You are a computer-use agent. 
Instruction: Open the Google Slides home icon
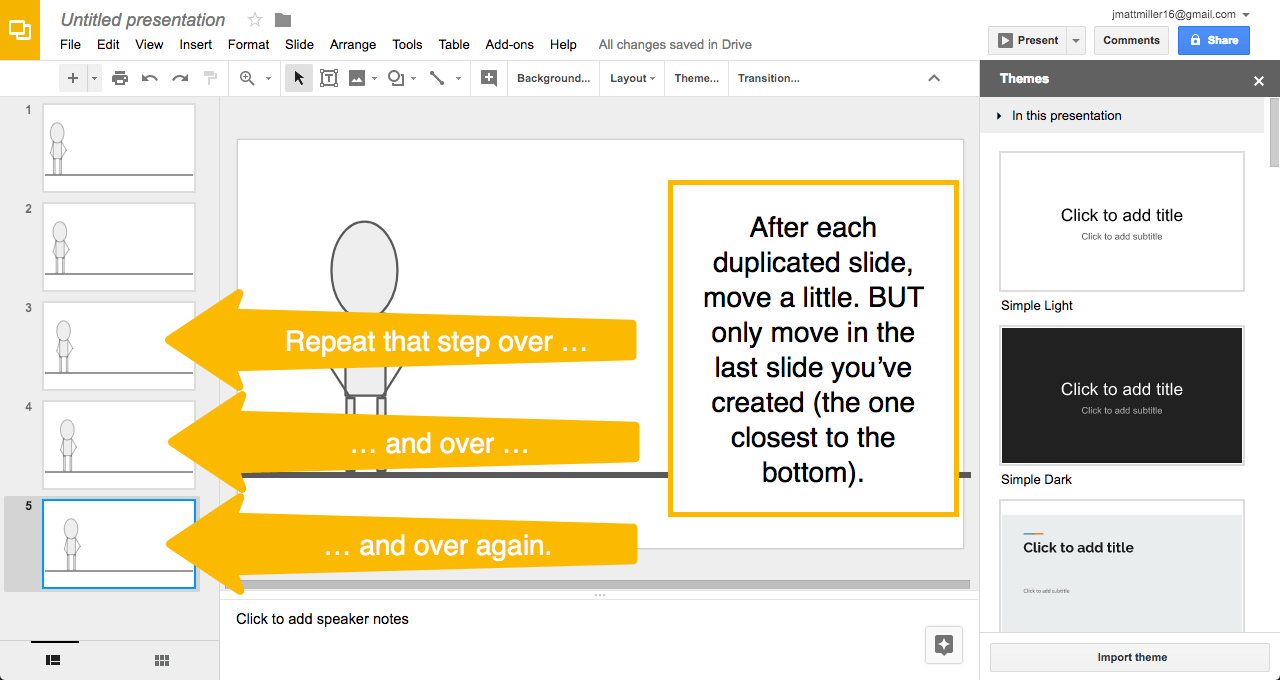[x=20, y=30]
